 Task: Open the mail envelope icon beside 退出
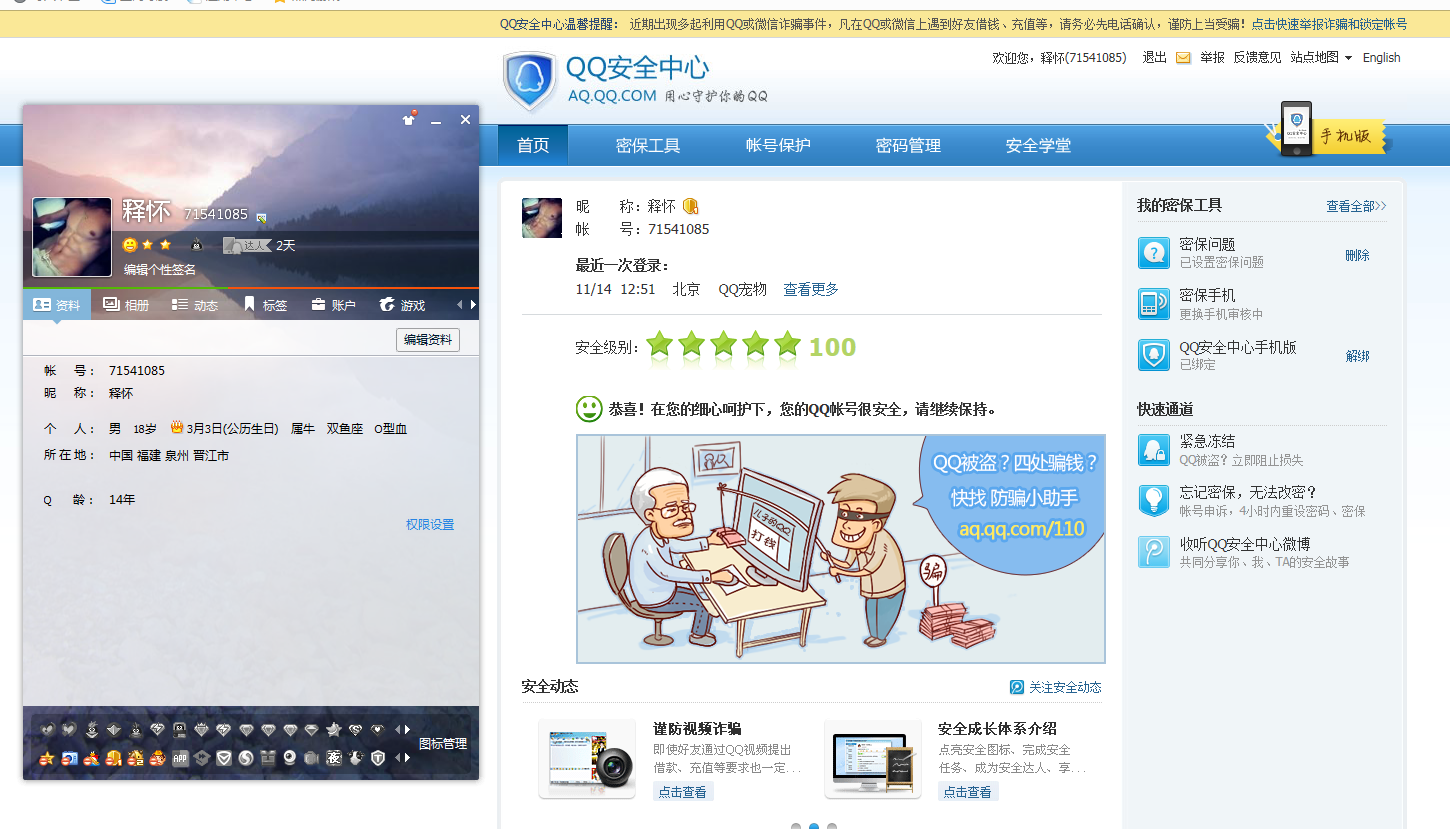click(1183, 58)
